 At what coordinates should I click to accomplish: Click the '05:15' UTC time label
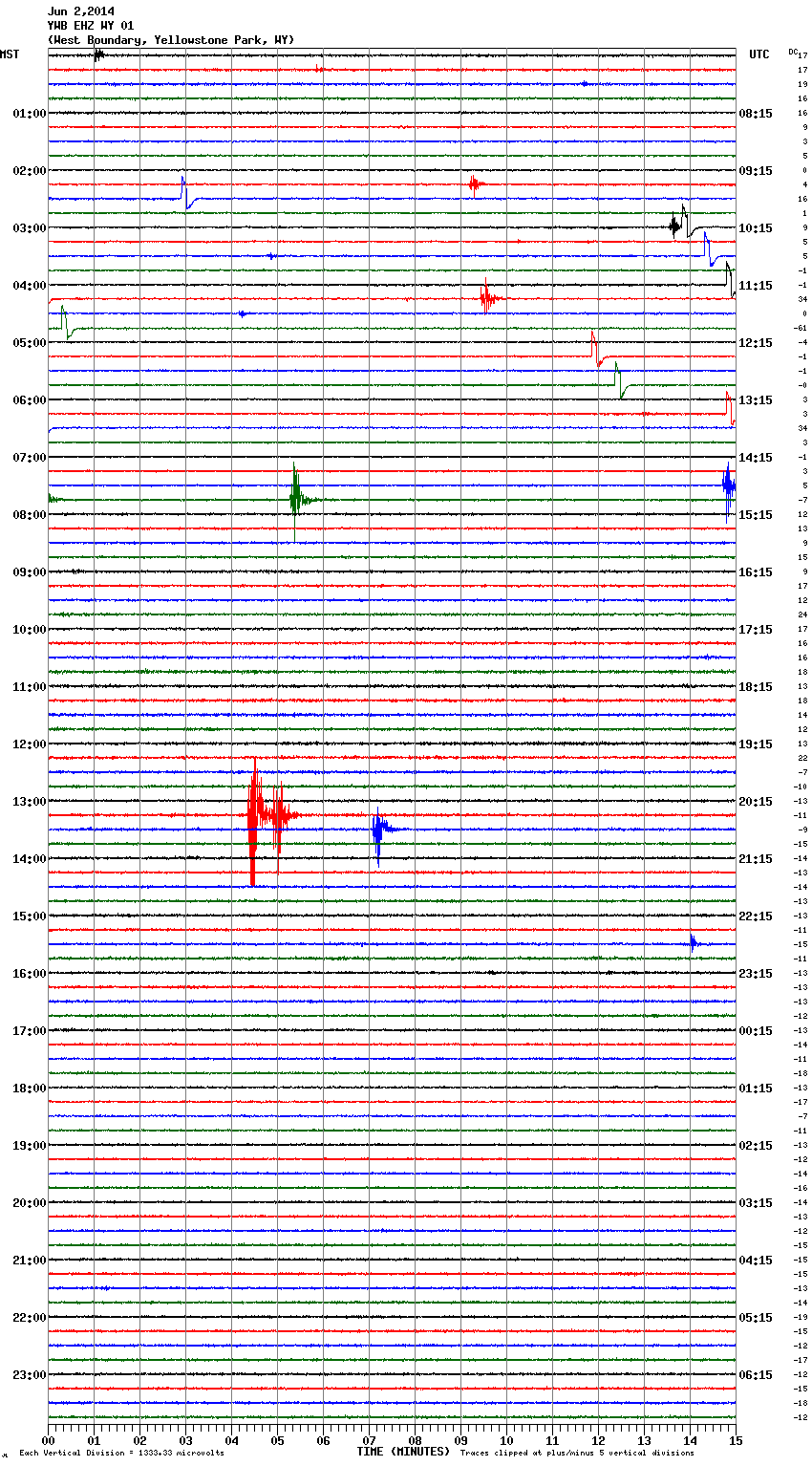click(x=756, y=1318)
